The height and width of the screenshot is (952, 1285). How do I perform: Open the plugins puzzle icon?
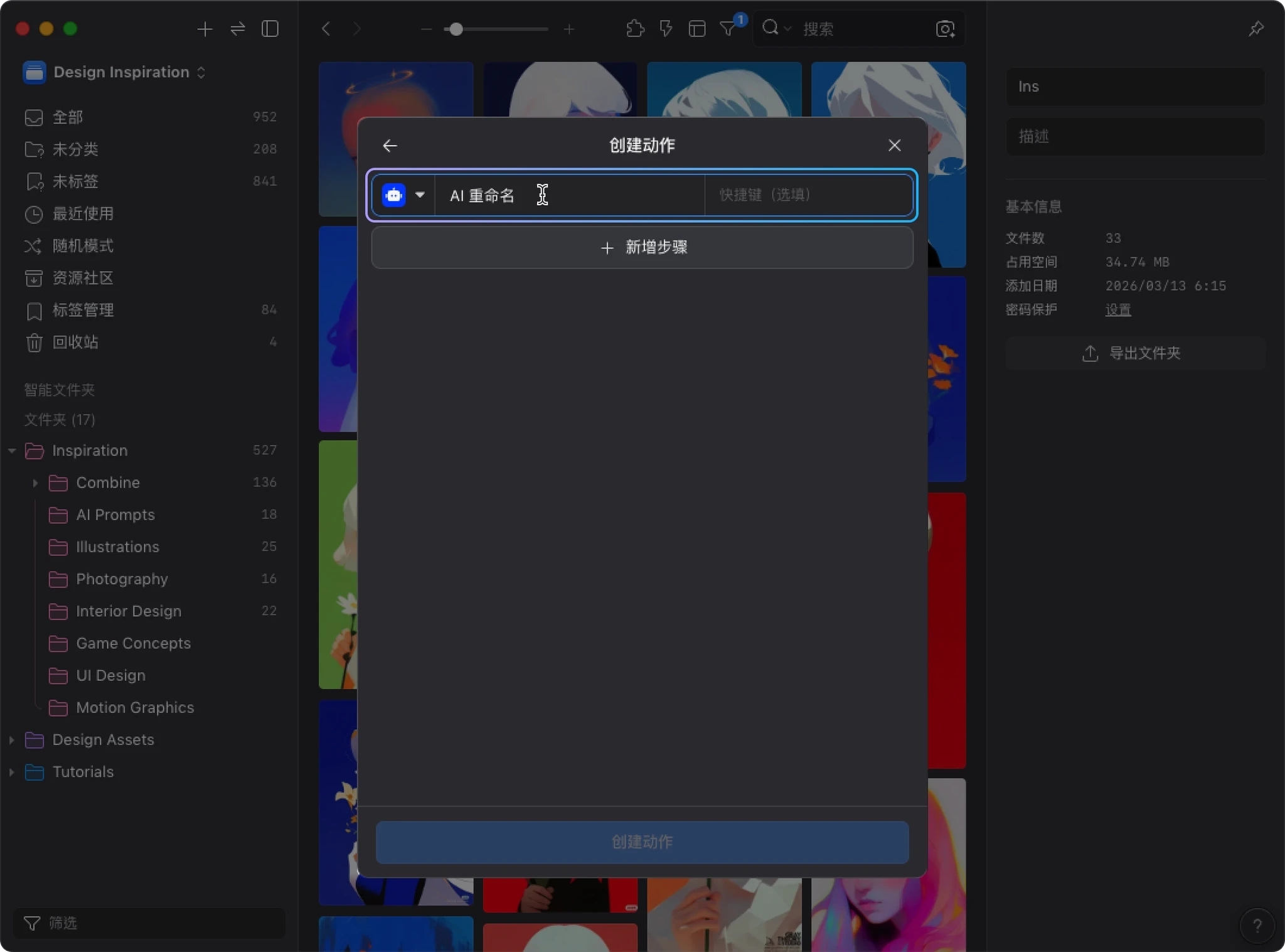pyautogui.click(x=635, y=29)
